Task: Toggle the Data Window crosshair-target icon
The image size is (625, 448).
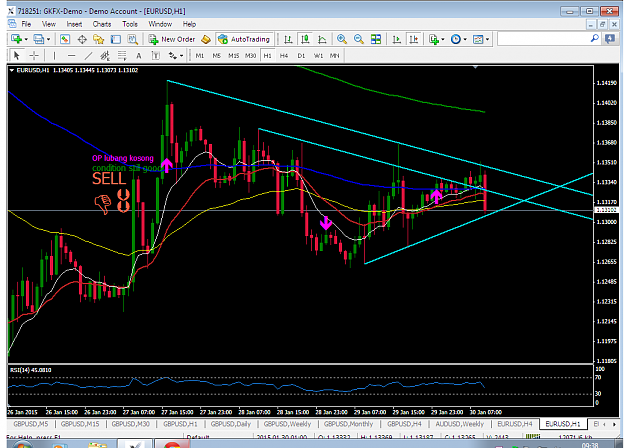Action: (82, 39)
